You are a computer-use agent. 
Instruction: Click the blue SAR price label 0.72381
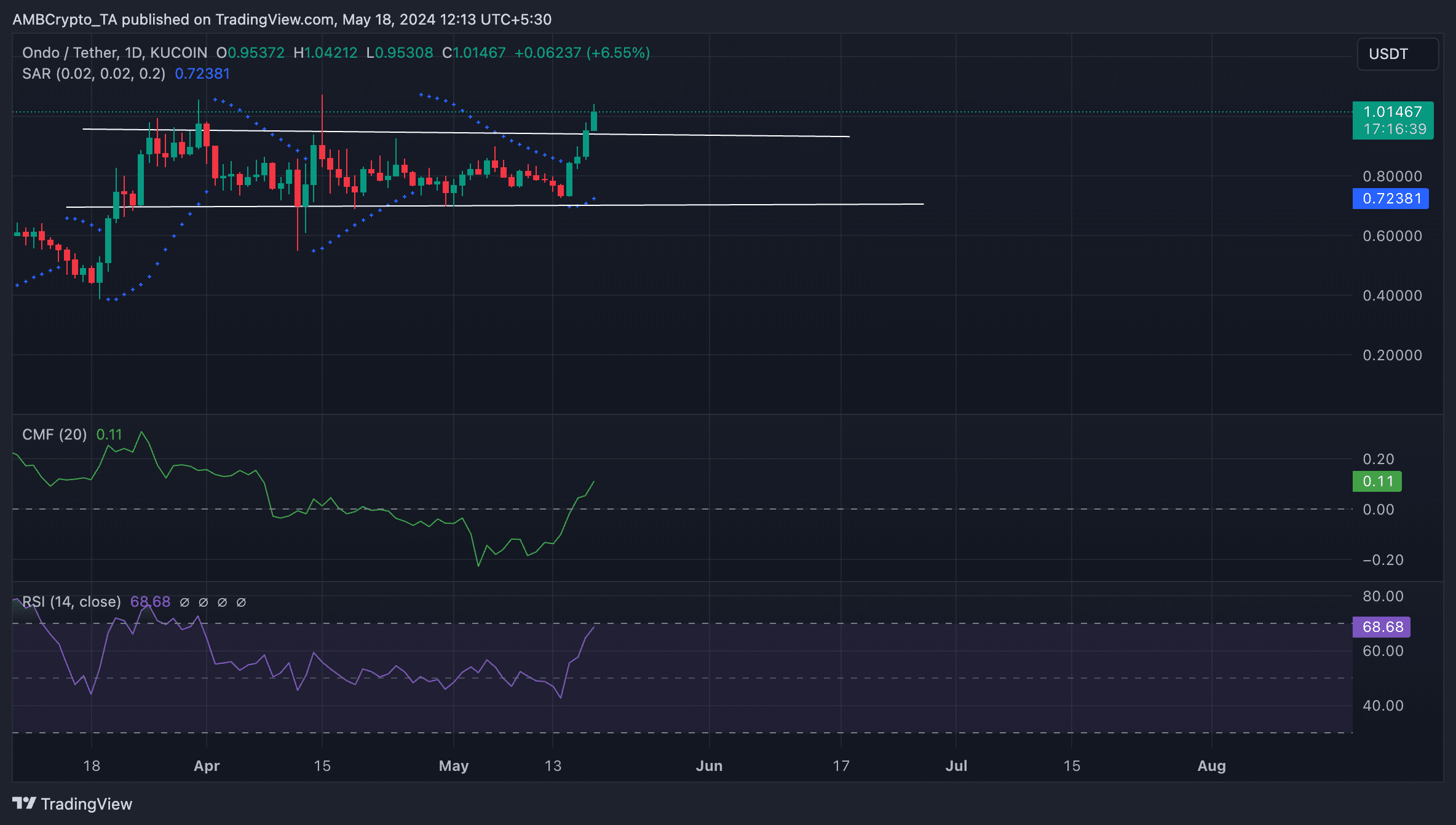[x=1390, y=199]
